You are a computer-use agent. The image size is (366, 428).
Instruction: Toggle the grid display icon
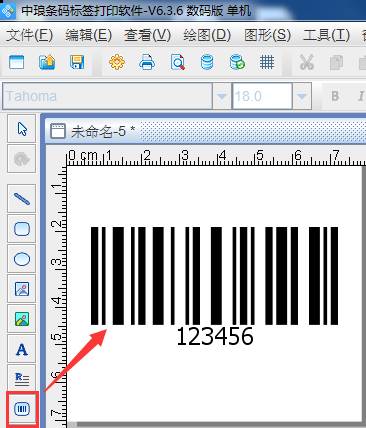tap(267, 62)
